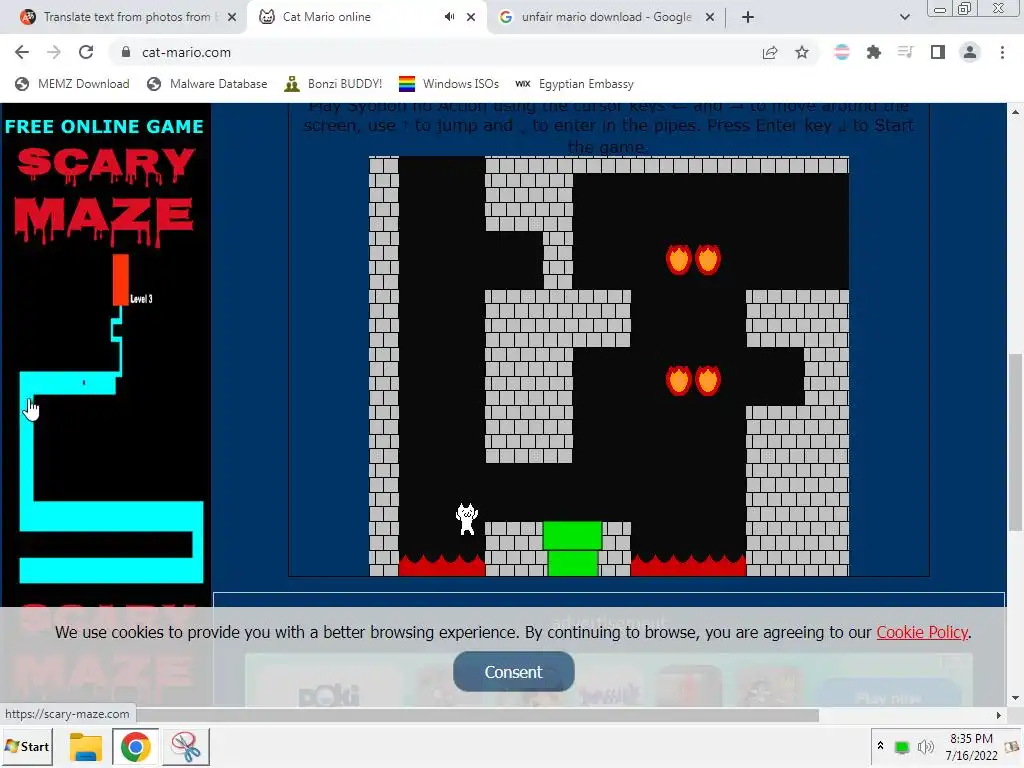Open the Bonzi BUDDY! bookmark
This screenshot has height=768, width=1024.
(333, 84)
